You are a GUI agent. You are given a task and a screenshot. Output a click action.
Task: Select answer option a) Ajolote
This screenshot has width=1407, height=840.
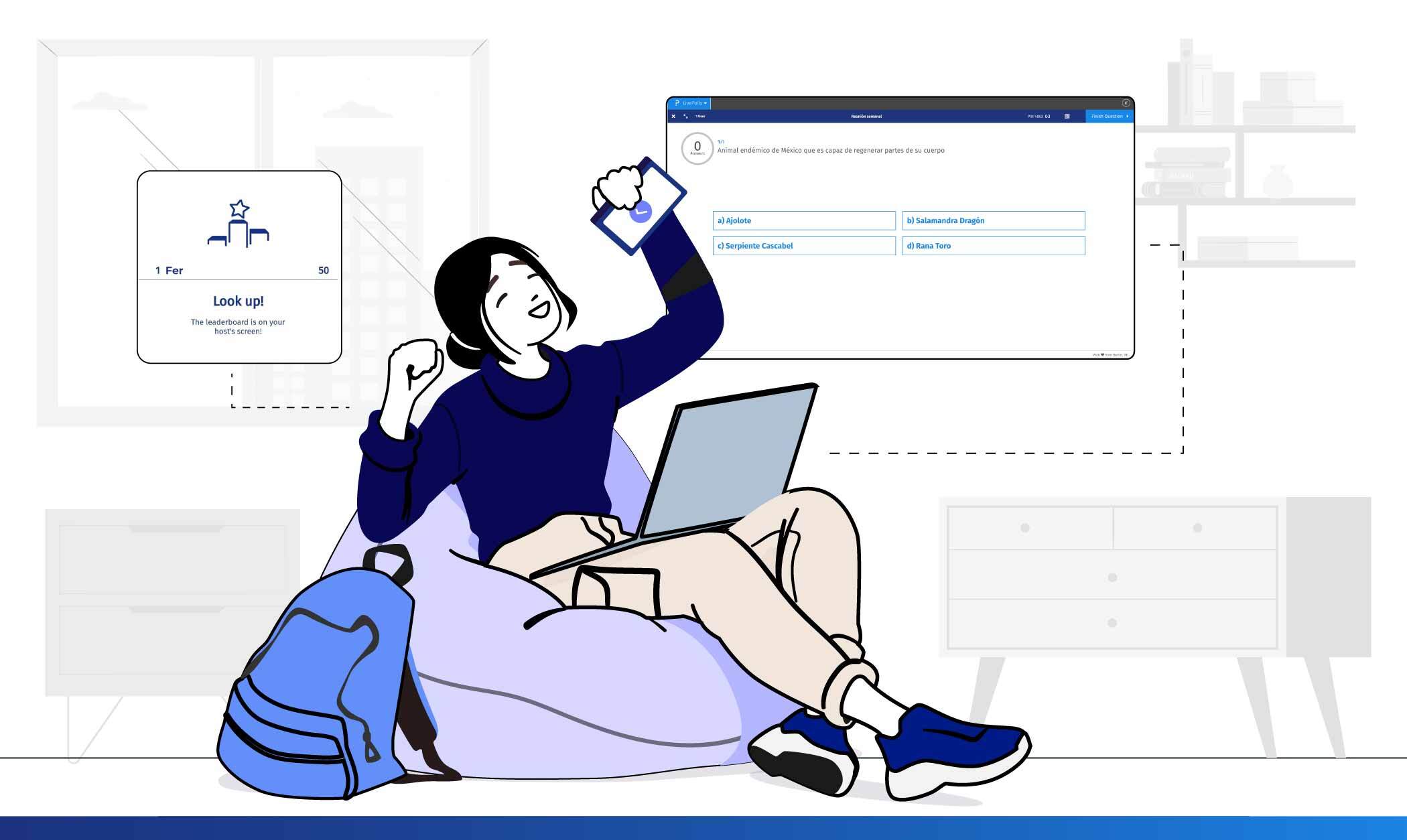(800, 220)
